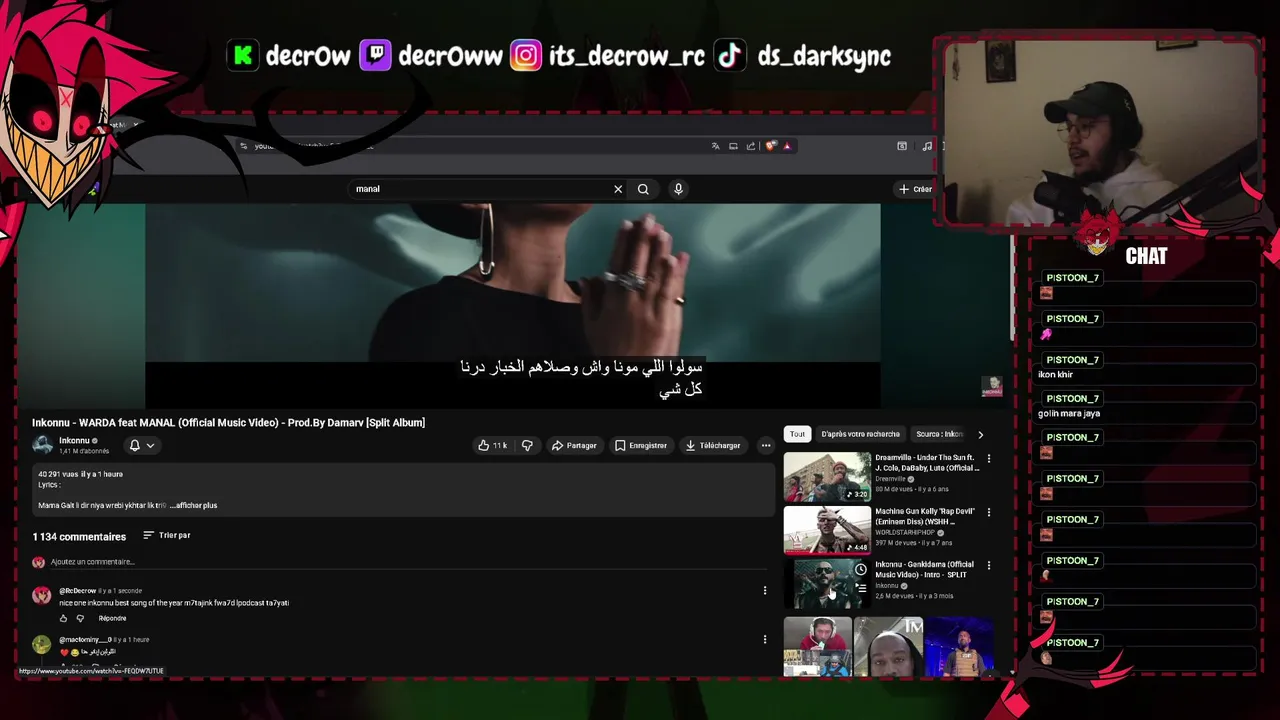Open @RcDecrow commenter avatar

pyautogui.click(x=41, y=596)
